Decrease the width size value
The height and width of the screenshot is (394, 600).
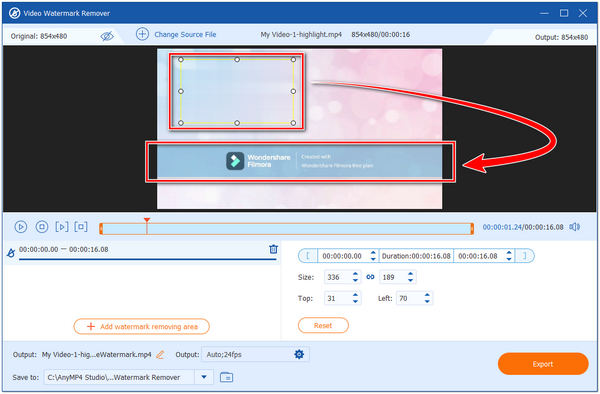355,280
